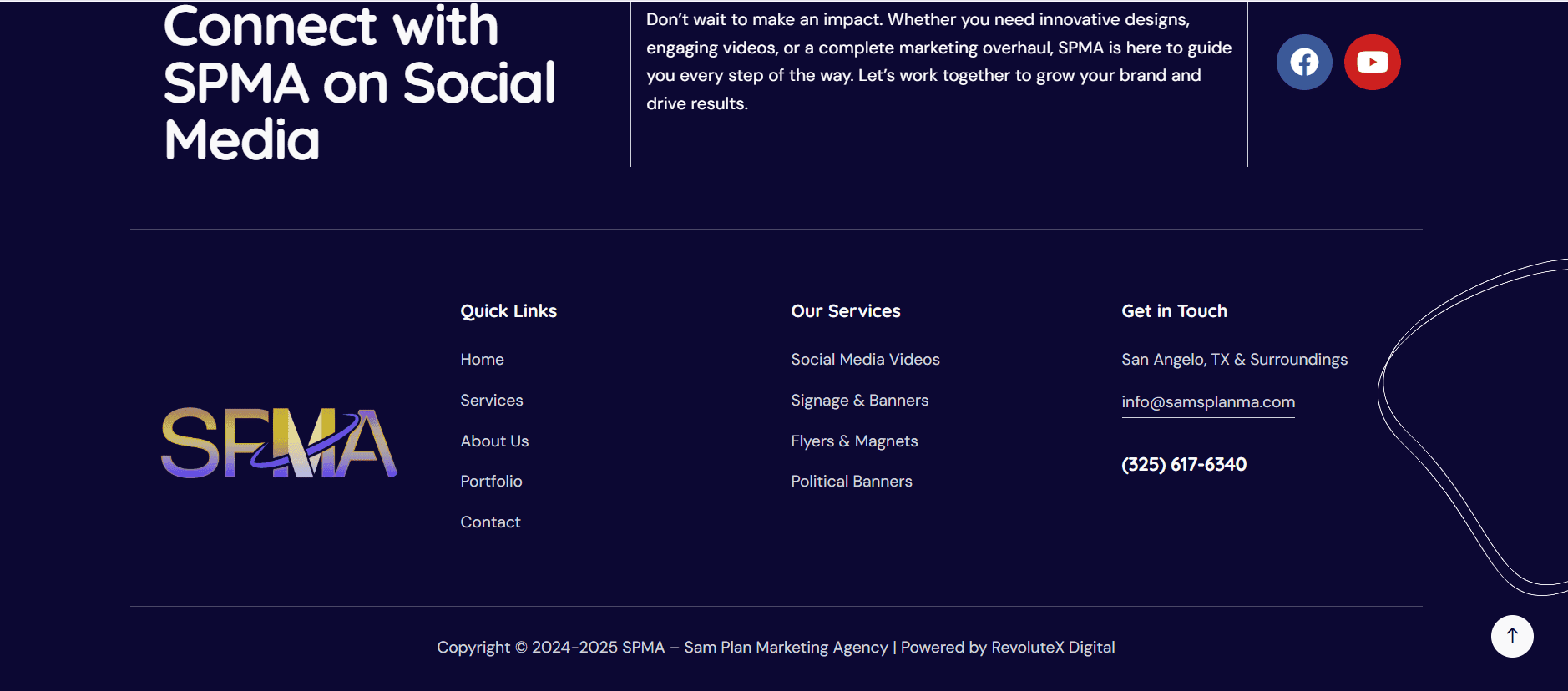Visit the About Us link

pyautogui.click(x=494, y=441)
